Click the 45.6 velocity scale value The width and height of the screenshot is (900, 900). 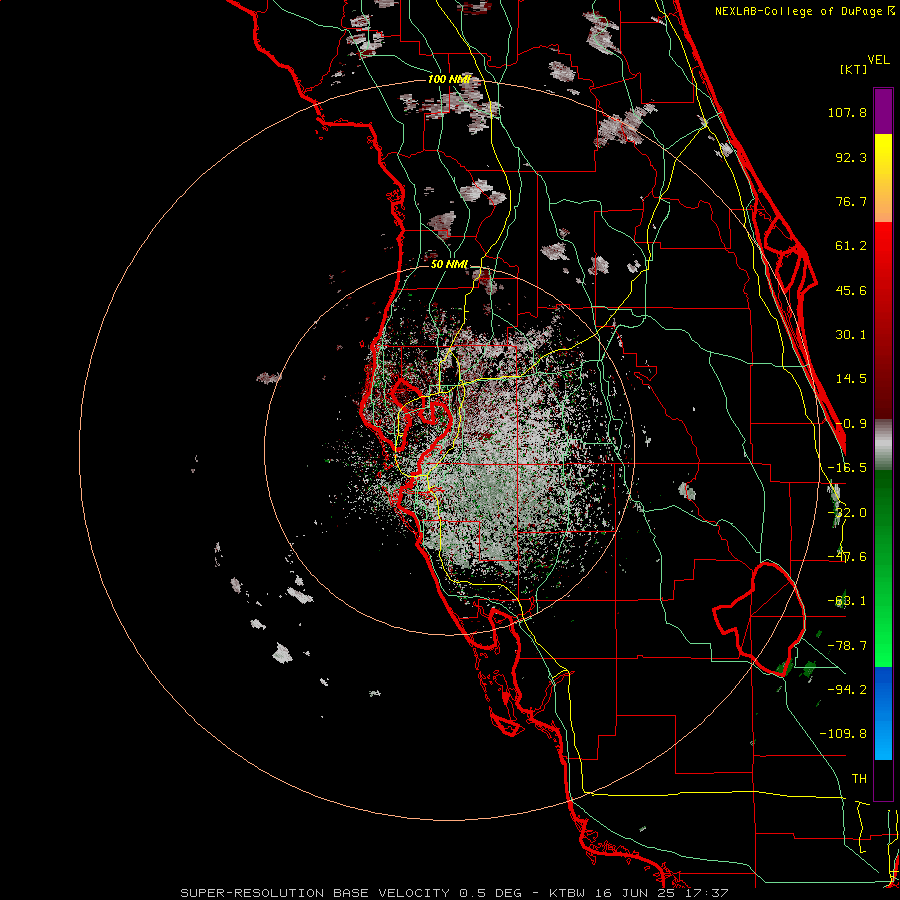(x=851, y=290)
